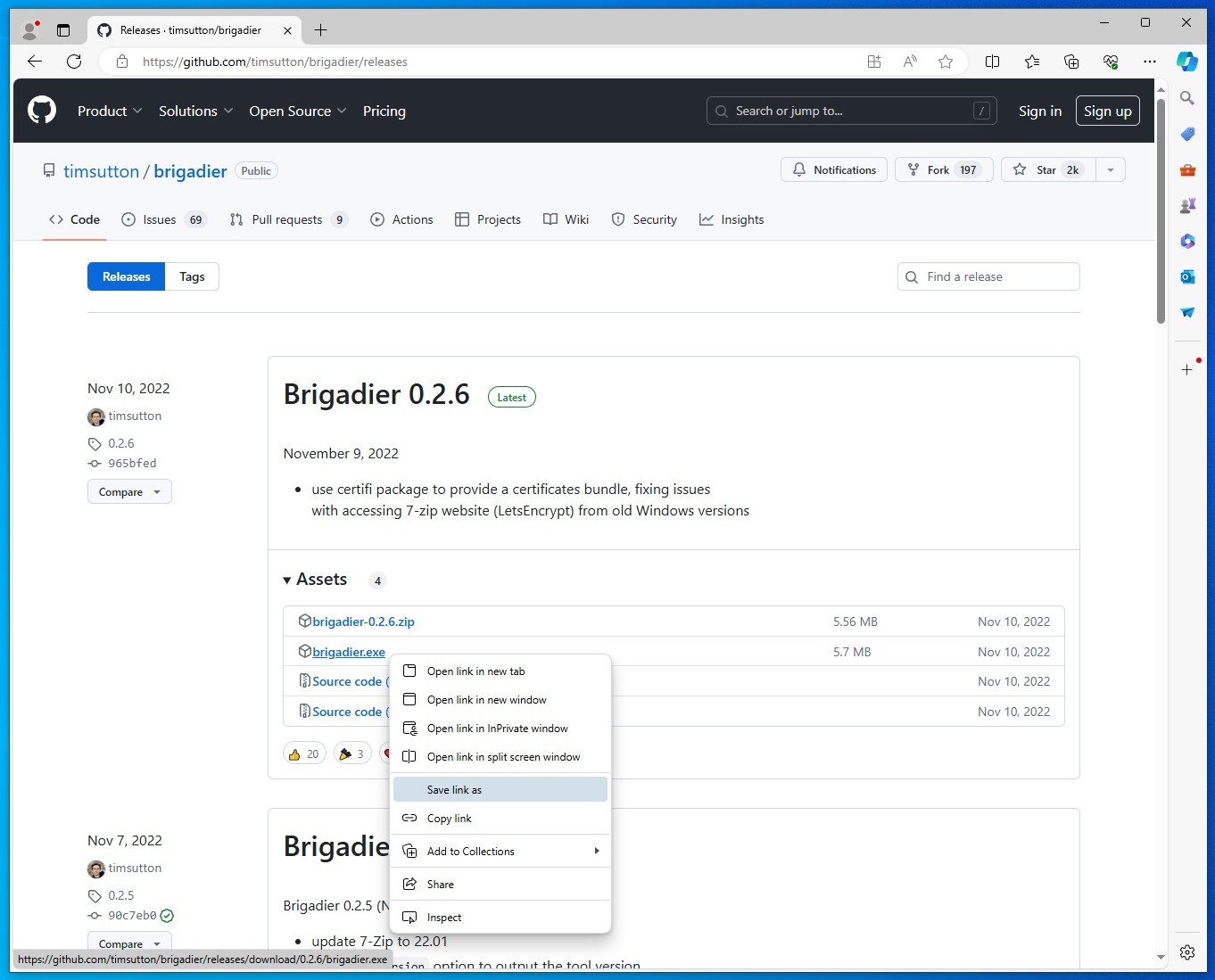Star the brigadier repository
The image size is (1215, 980).
(1047, 169)
